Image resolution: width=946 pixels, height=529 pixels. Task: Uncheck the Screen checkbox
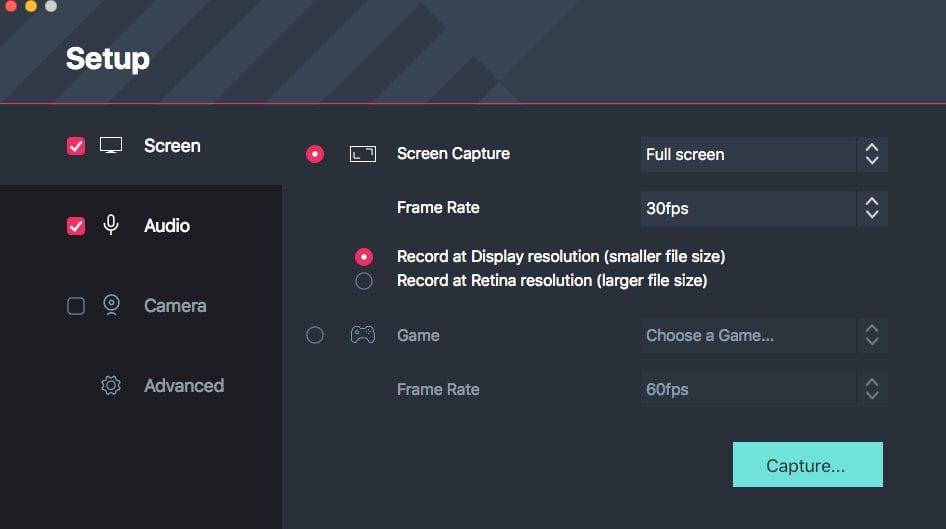pos(76,146)
